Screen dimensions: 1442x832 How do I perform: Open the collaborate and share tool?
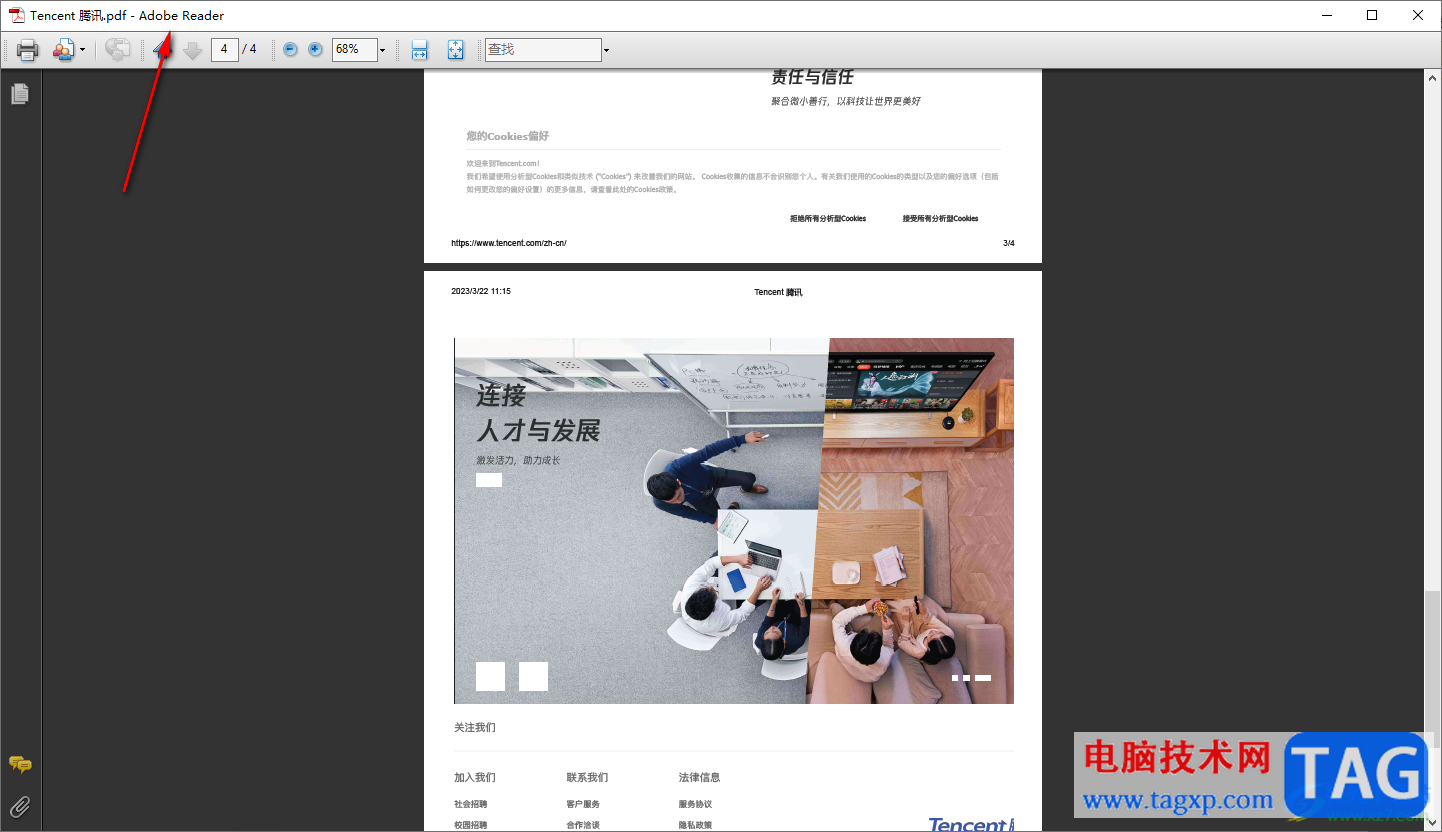click(63, 49)
